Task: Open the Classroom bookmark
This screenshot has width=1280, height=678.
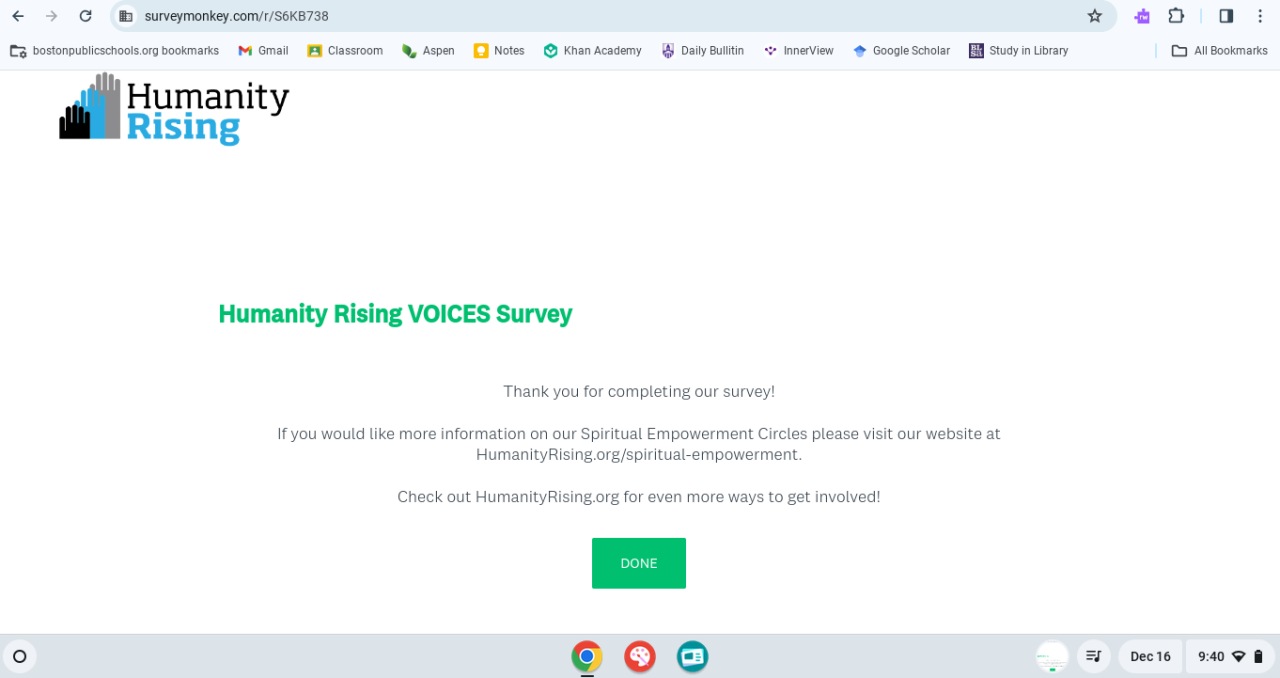Action: (x=345, y=51)
